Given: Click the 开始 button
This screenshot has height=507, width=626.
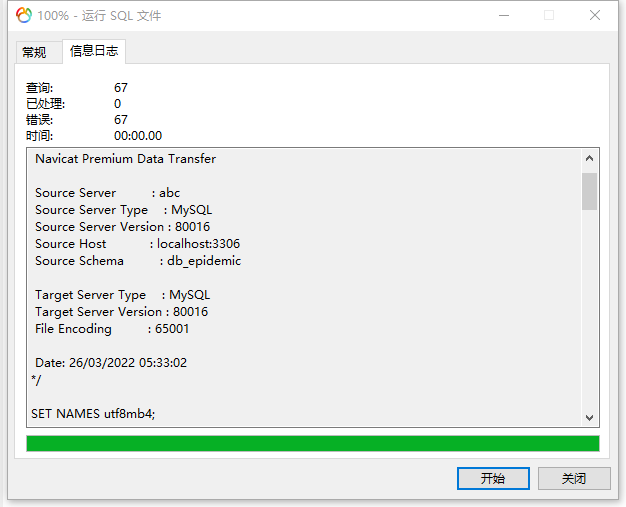Looking at the screenshot, I should point(493,478).
